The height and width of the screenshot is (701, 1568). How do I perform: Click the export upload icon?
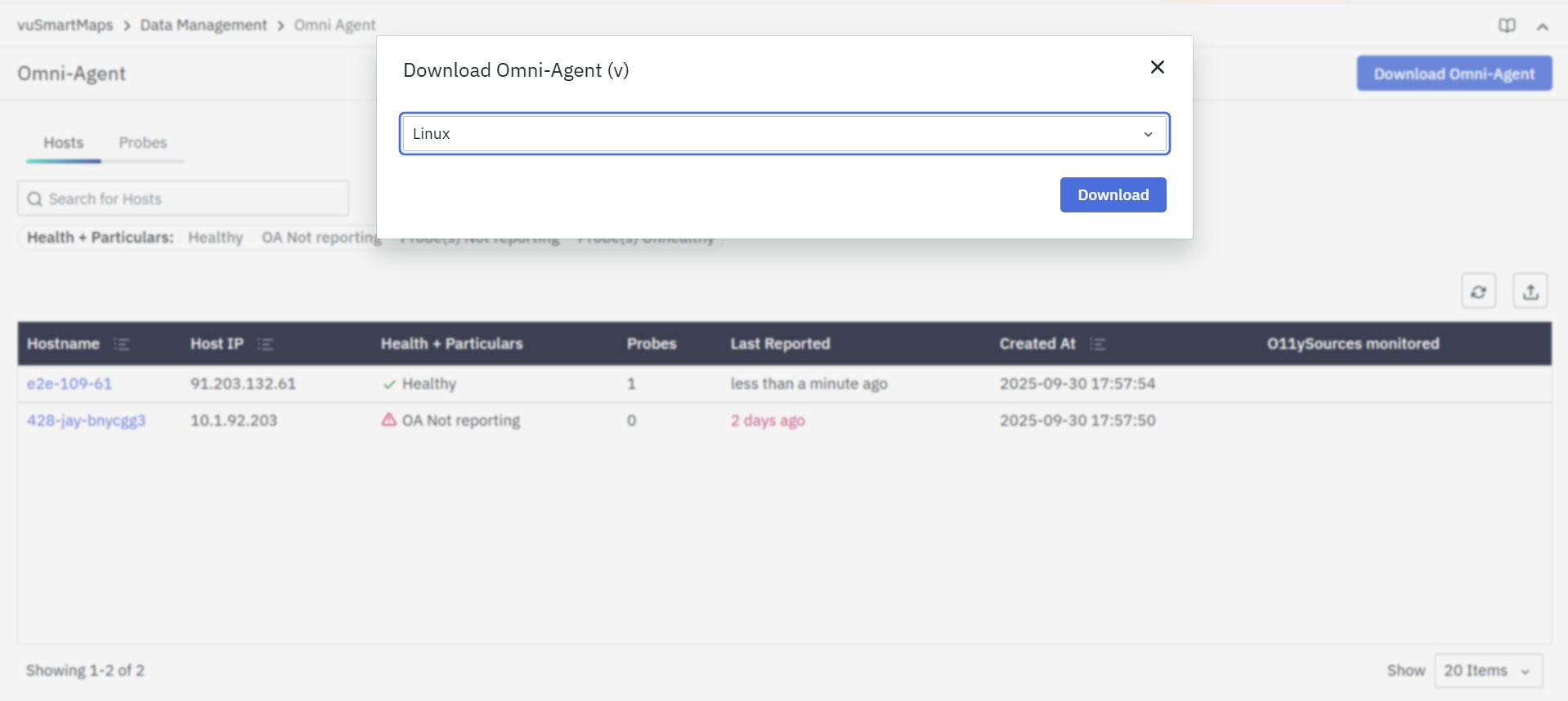1530,292
